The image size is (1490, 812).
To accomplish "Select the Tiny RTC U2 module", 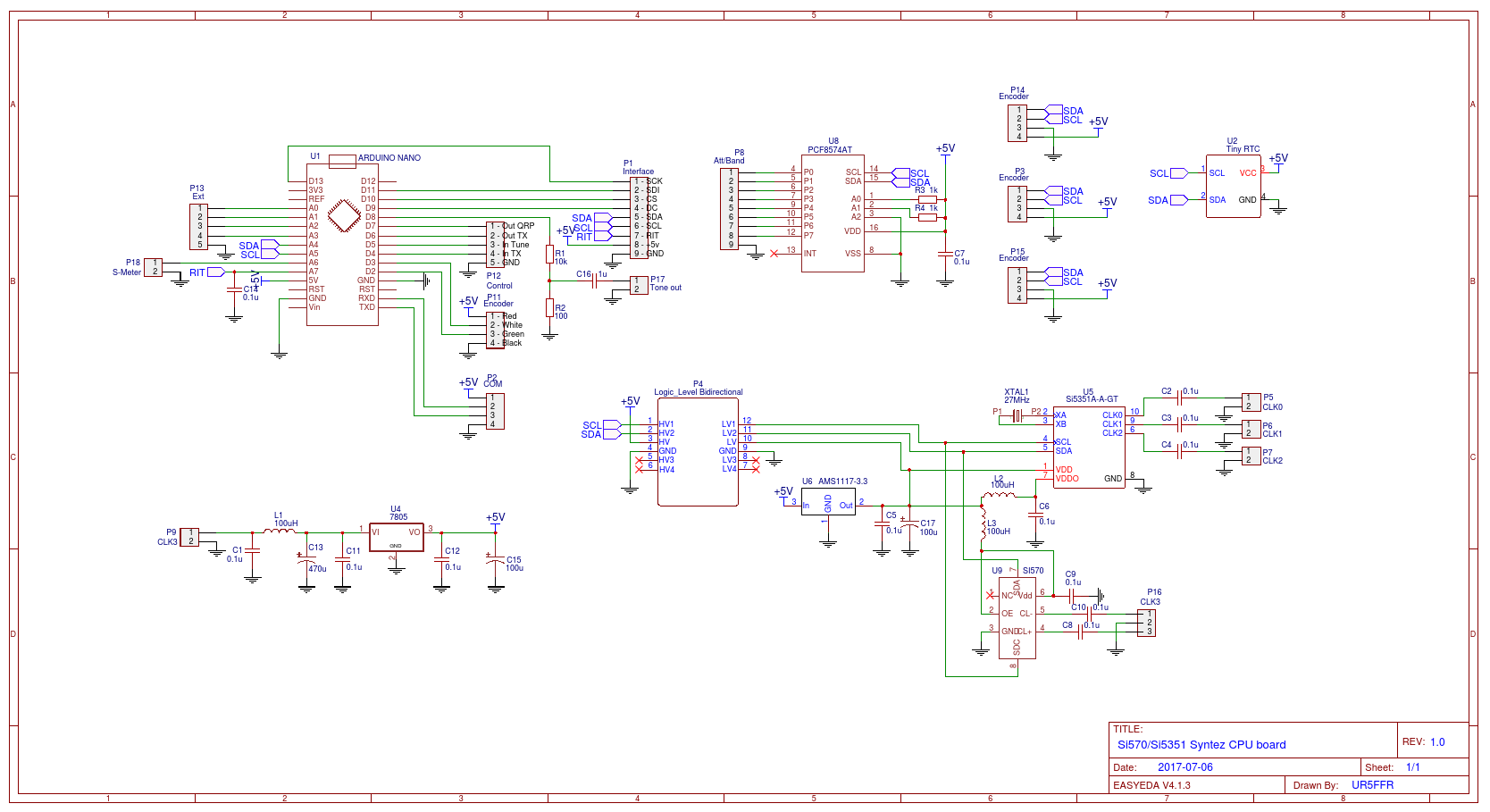I will [x=1233, y=187].
